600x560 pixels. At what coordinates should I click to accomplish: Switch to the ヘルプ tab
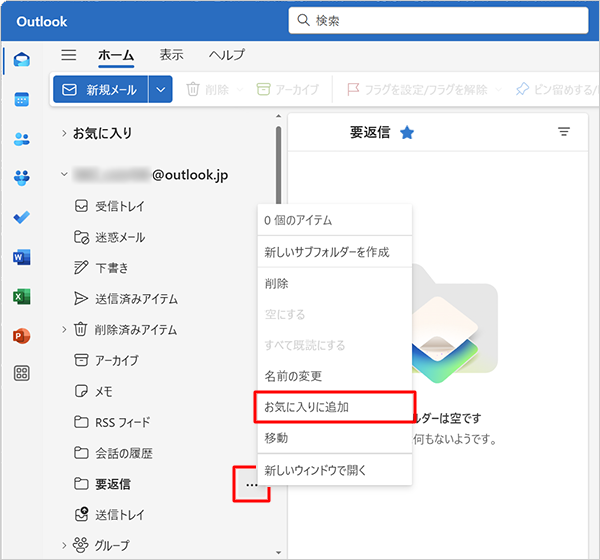coord(227,55)
